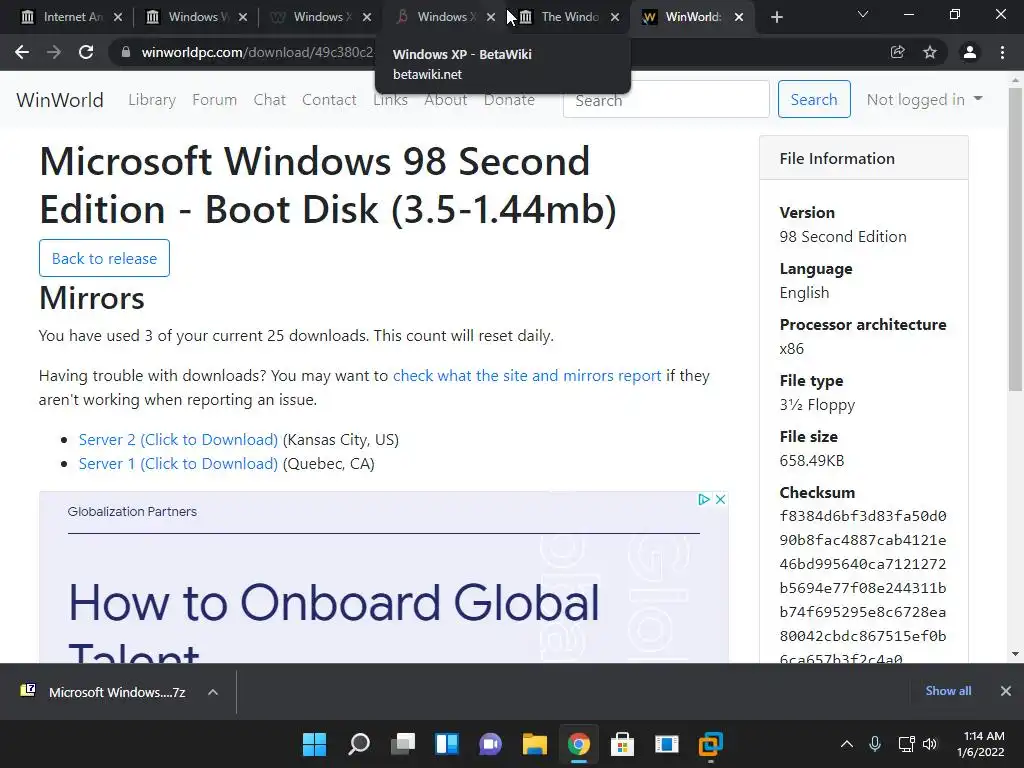Viewport: 1024px width, 768px height.
Task: Open Chrome profile avatar menu
Action: (x=970, y=52)
